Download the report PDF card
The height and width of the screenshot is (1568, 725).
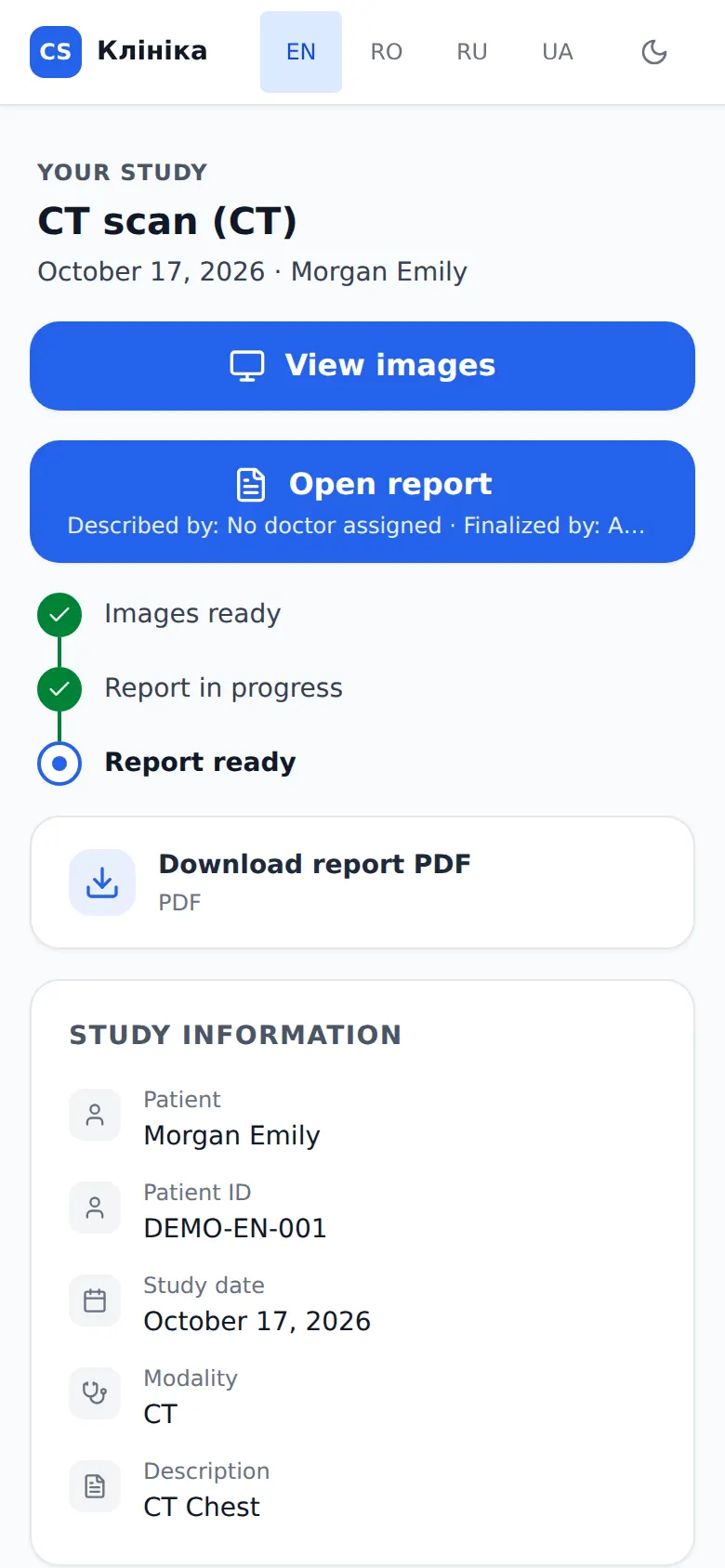(x=362, y=882)
